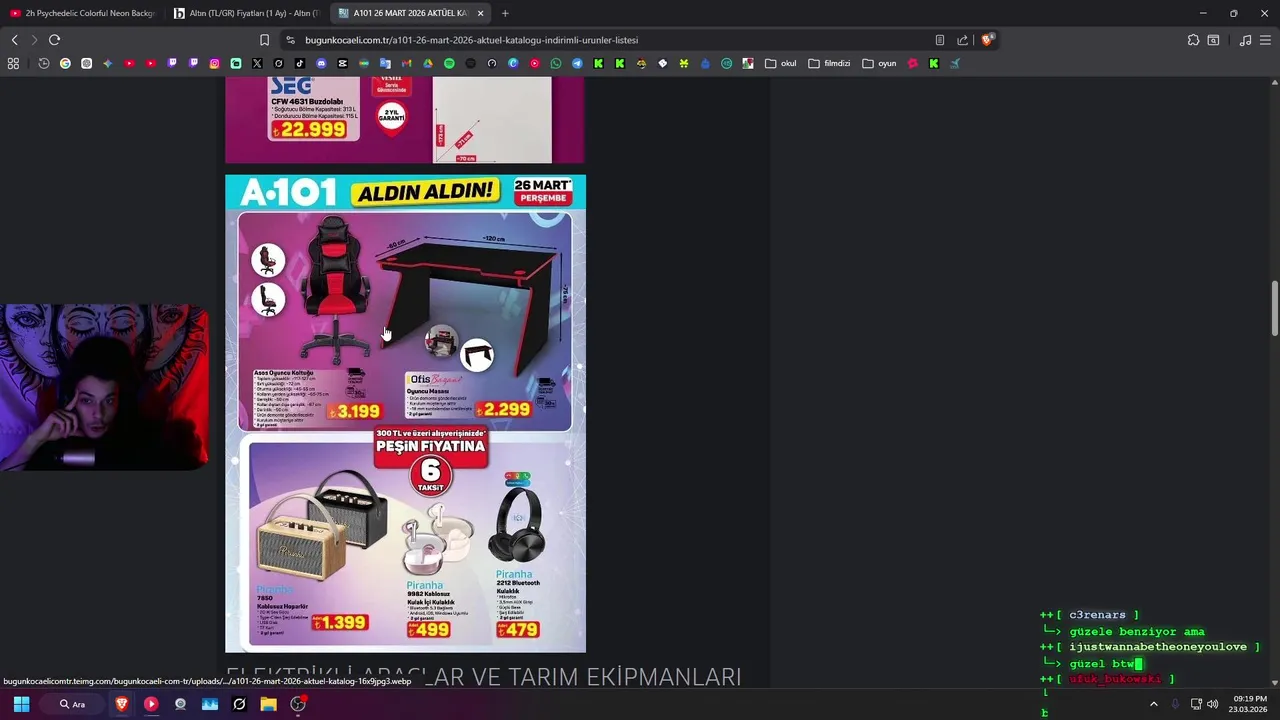Open the clock showing 09:19 PM
The width and height of the screenshot is (1280, 720).
coord(1249,704)
